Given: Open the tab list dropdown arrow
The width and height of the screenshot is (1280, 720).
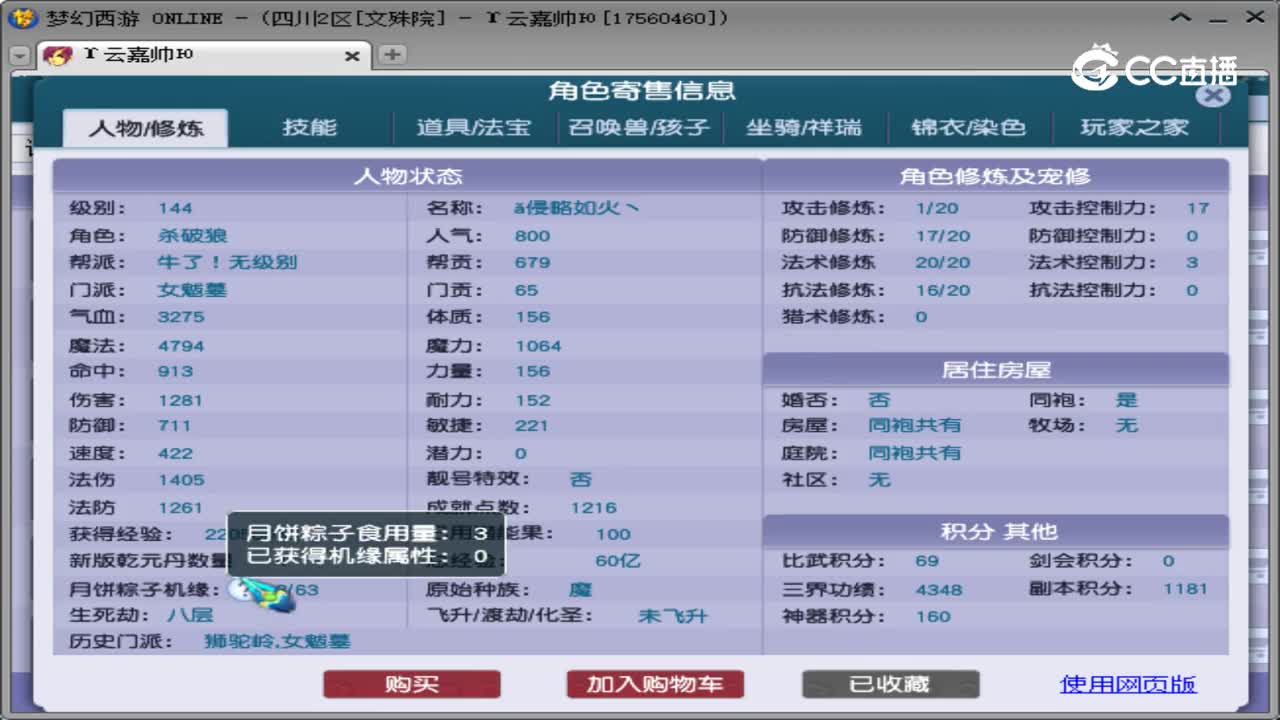Looking at the screenshot, I should point(19,57).
